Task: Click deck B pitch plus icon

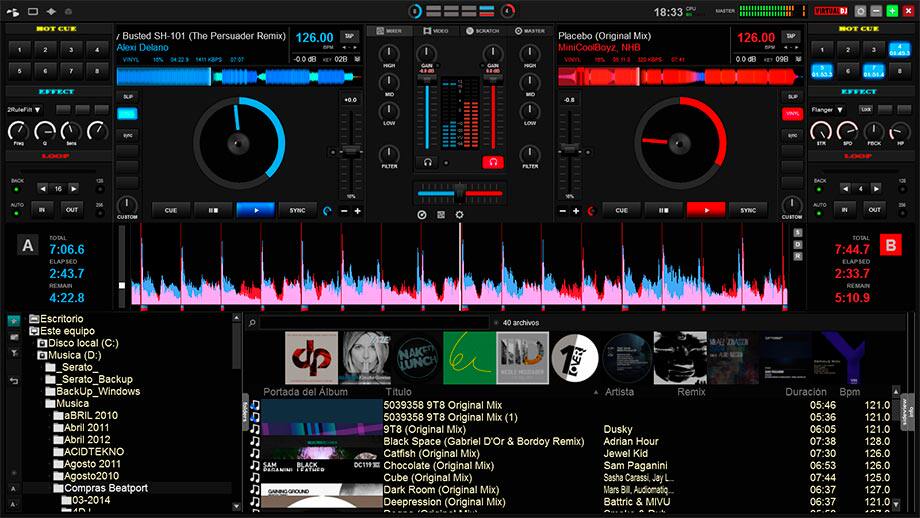Action: 576,211
